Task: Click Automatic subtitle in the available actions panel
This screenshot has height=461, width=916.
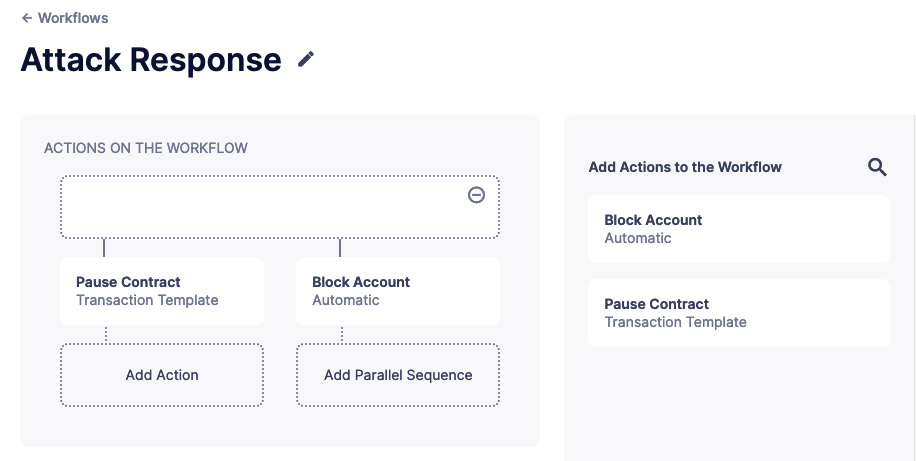Action: [x=638, y=238]
